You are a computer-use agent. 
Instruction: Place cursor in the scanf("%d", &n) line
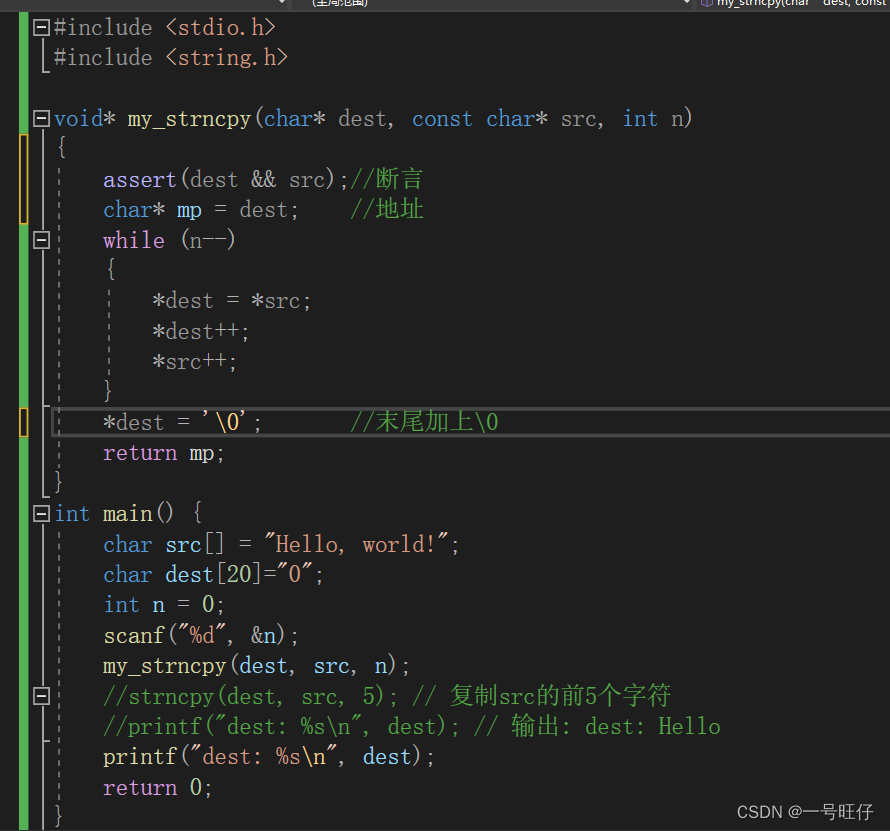click(200, 635)
